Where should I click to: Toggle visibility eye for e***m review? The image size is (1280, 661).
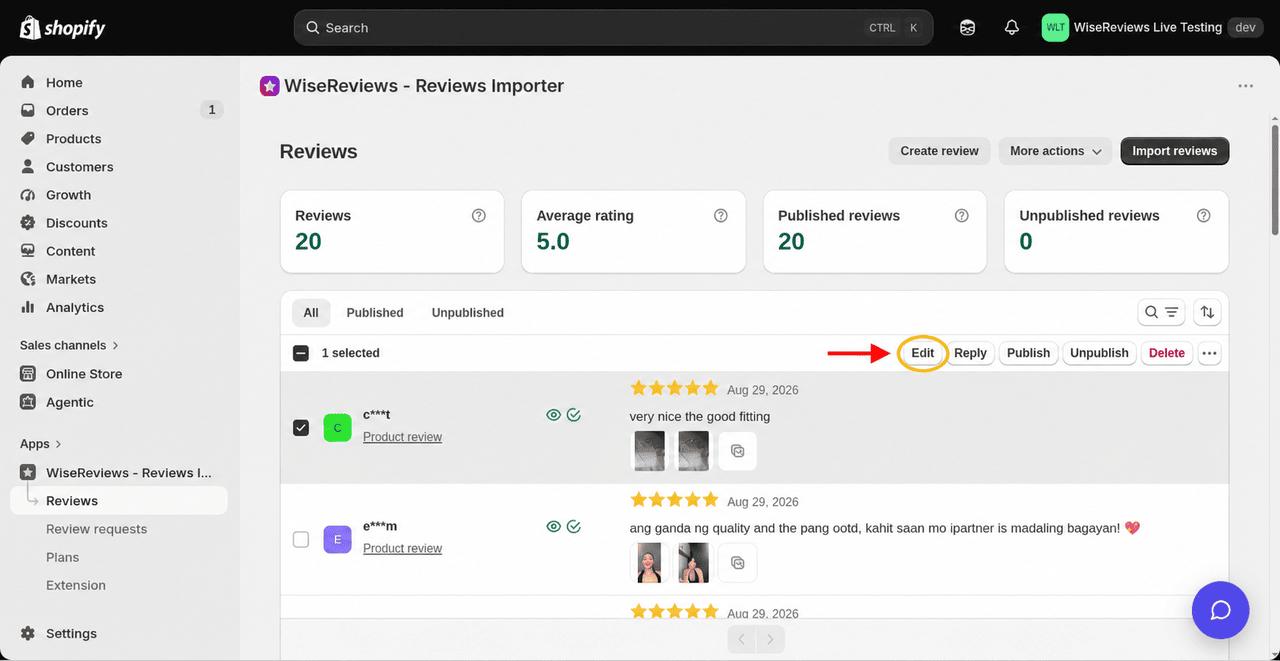click(x=553, y=527)
